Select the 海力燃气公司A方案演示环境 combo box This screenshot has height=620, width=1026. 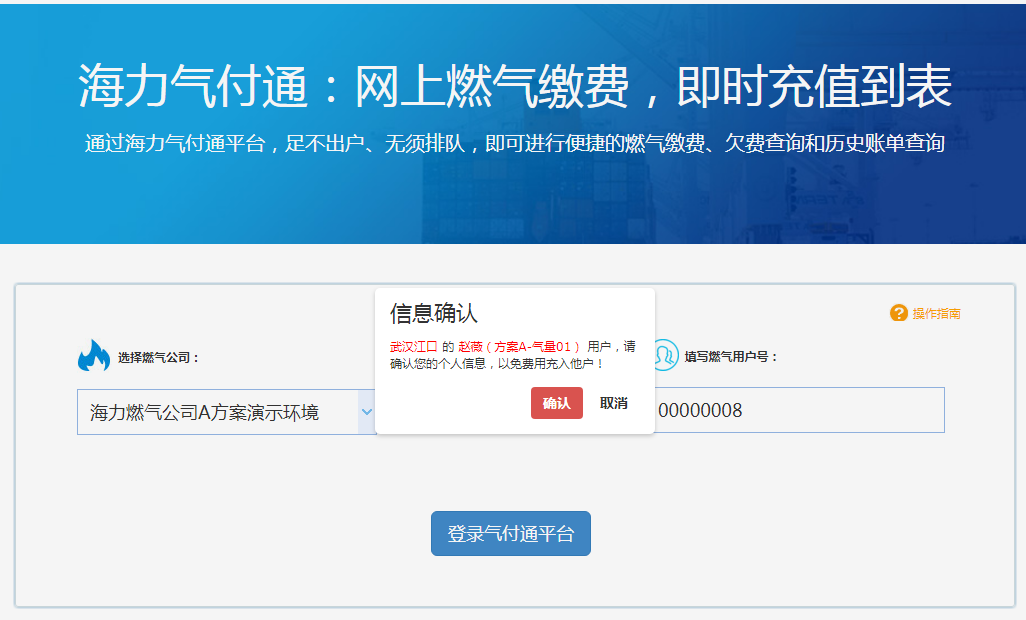[x=226, y=412]
